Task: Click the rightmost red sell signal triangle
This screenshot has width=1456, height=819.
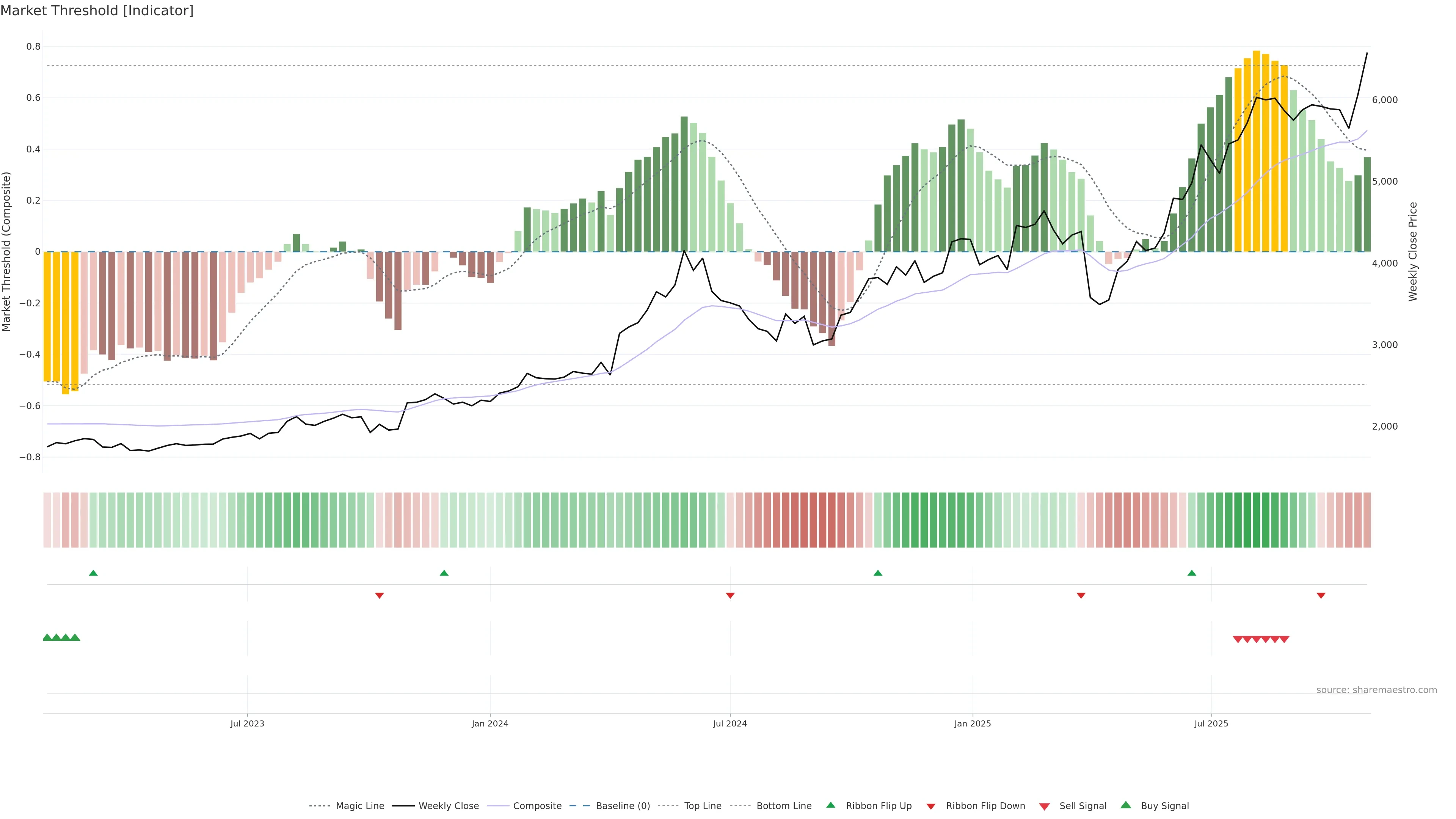Action: (1284, 639)
